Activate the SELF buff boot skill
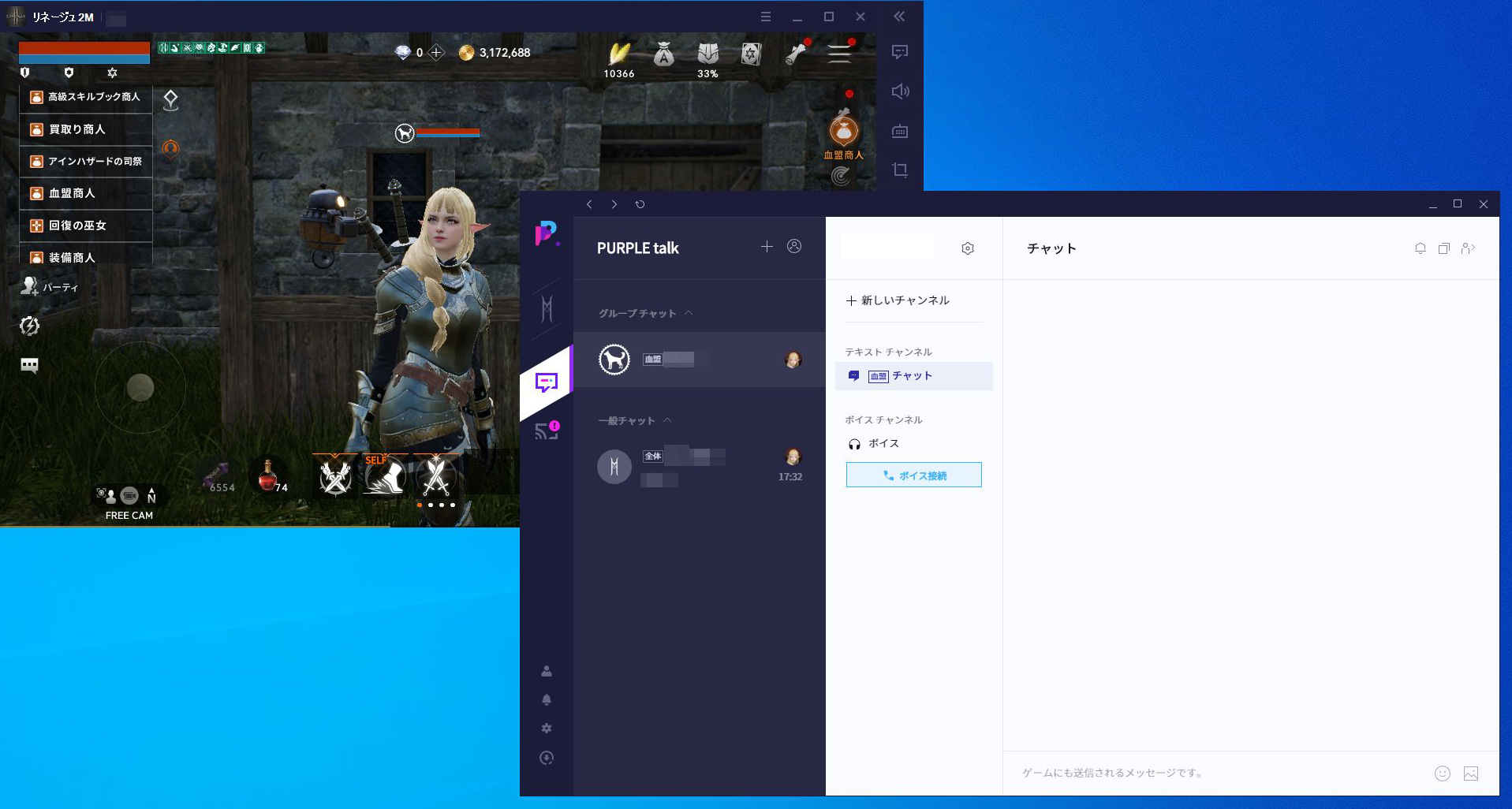 point(385,475)
